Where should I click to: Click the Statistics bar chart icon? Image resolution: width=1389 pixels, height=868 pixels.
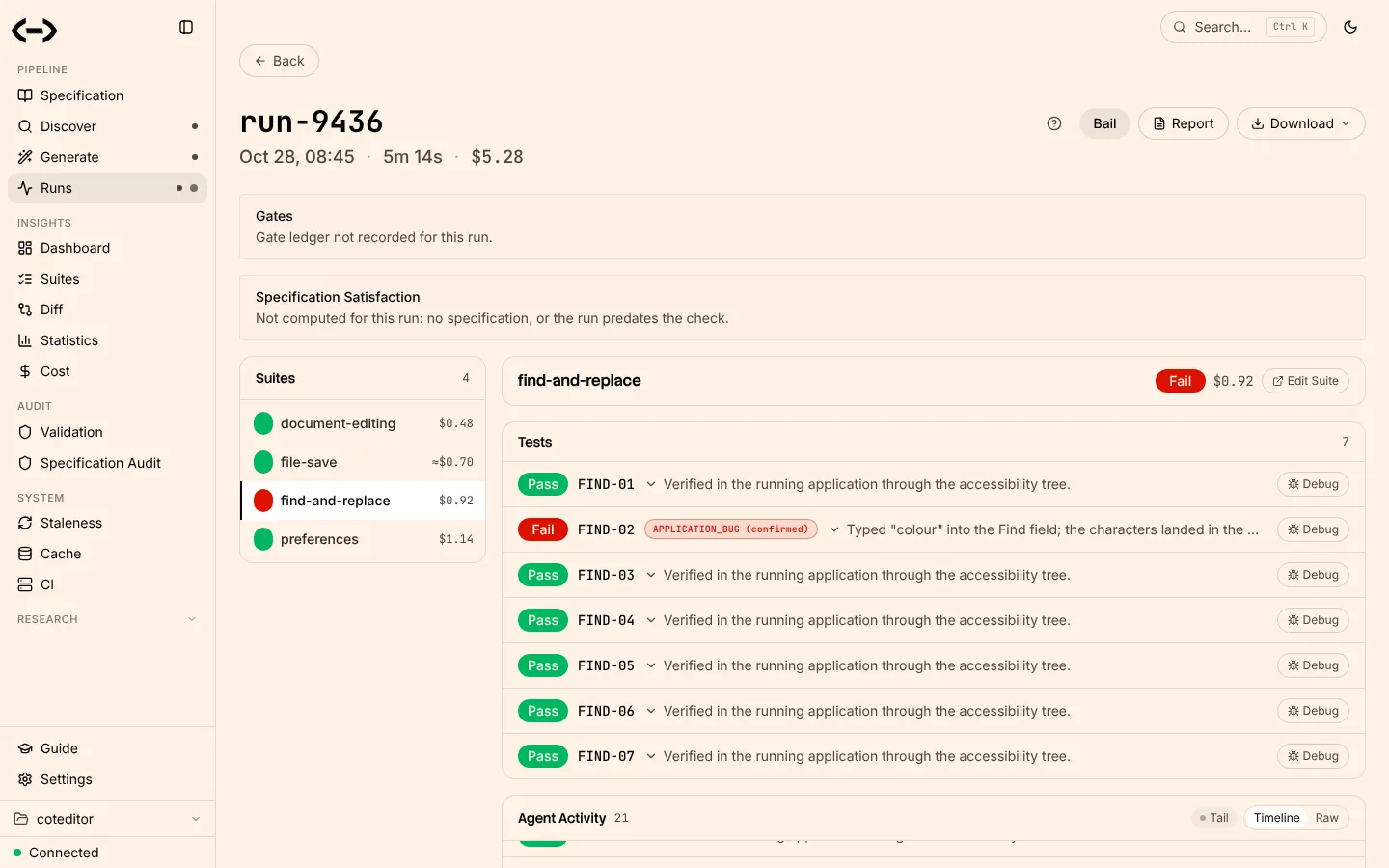(x=25, y=340)
